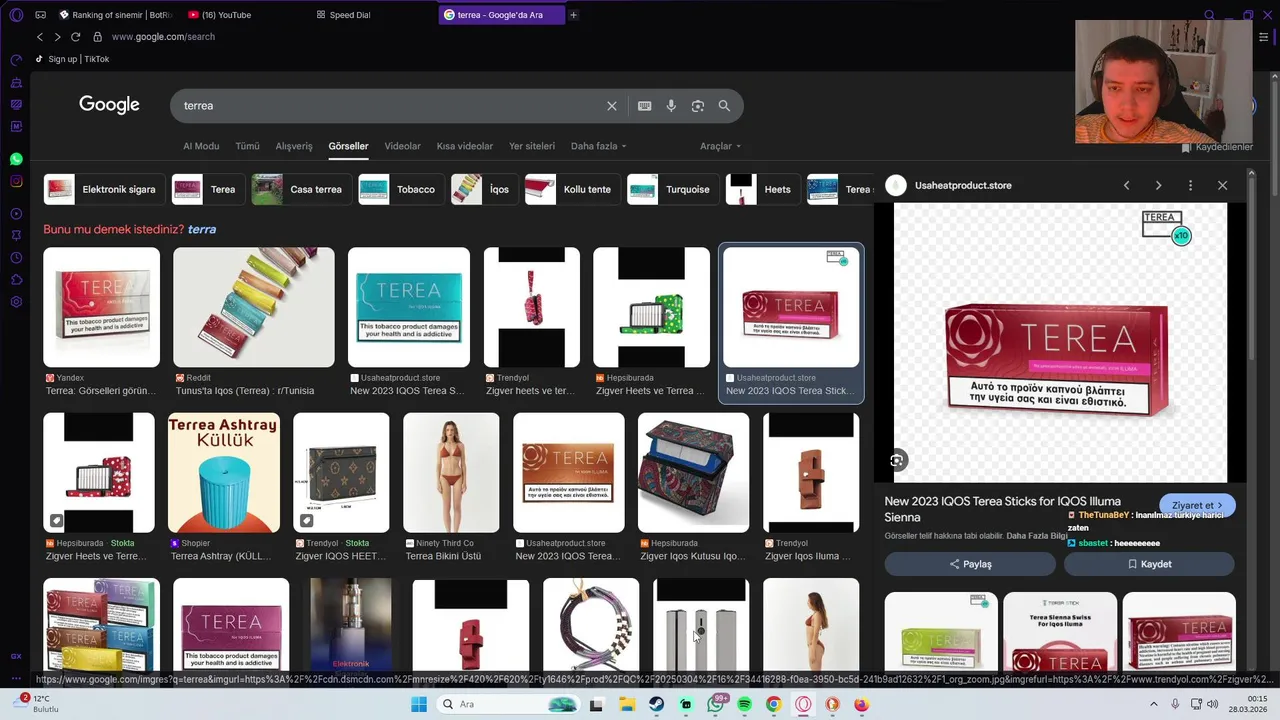
Task: Open the large Terea Sienna preview image
Action: click(x=1060, y=343)
